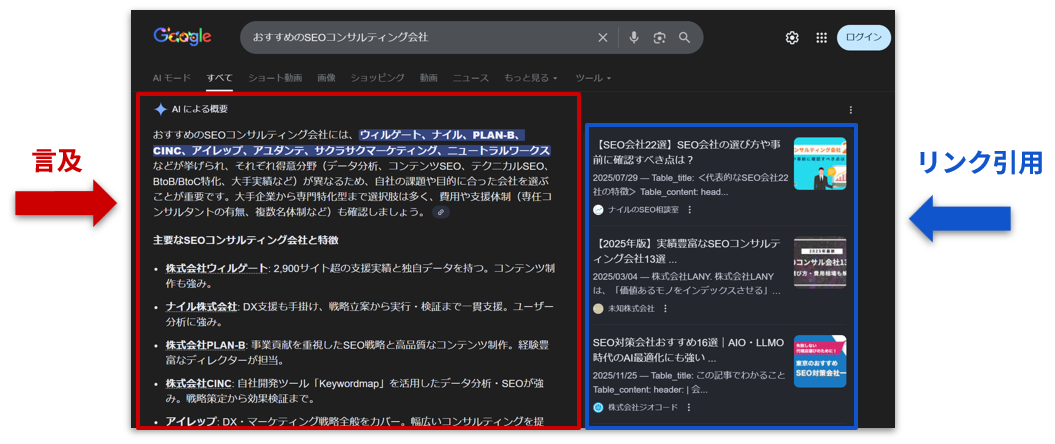Click ナイル株式会社 link
Image resolution: width=1055 pixels, height=444 pixels.
(202, 306)
